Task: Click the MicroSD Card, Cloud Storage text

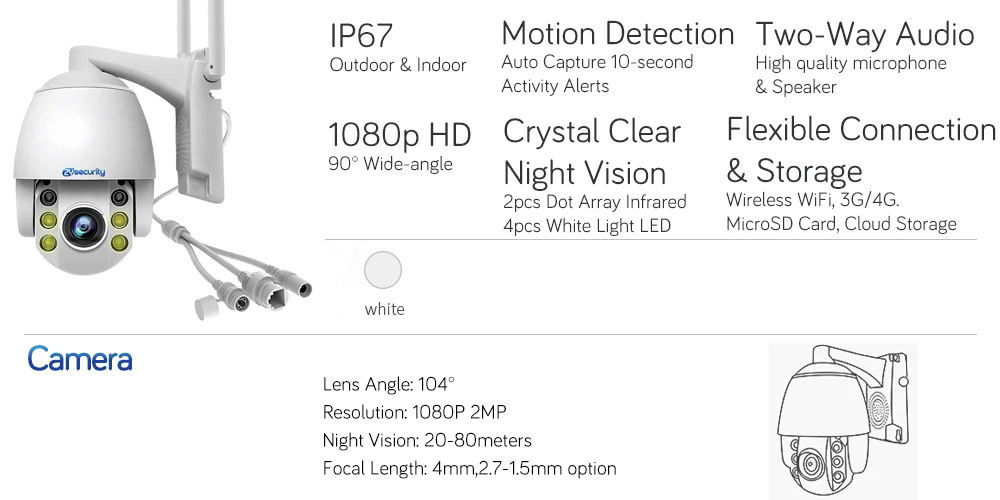Action: tap(840, 224)
